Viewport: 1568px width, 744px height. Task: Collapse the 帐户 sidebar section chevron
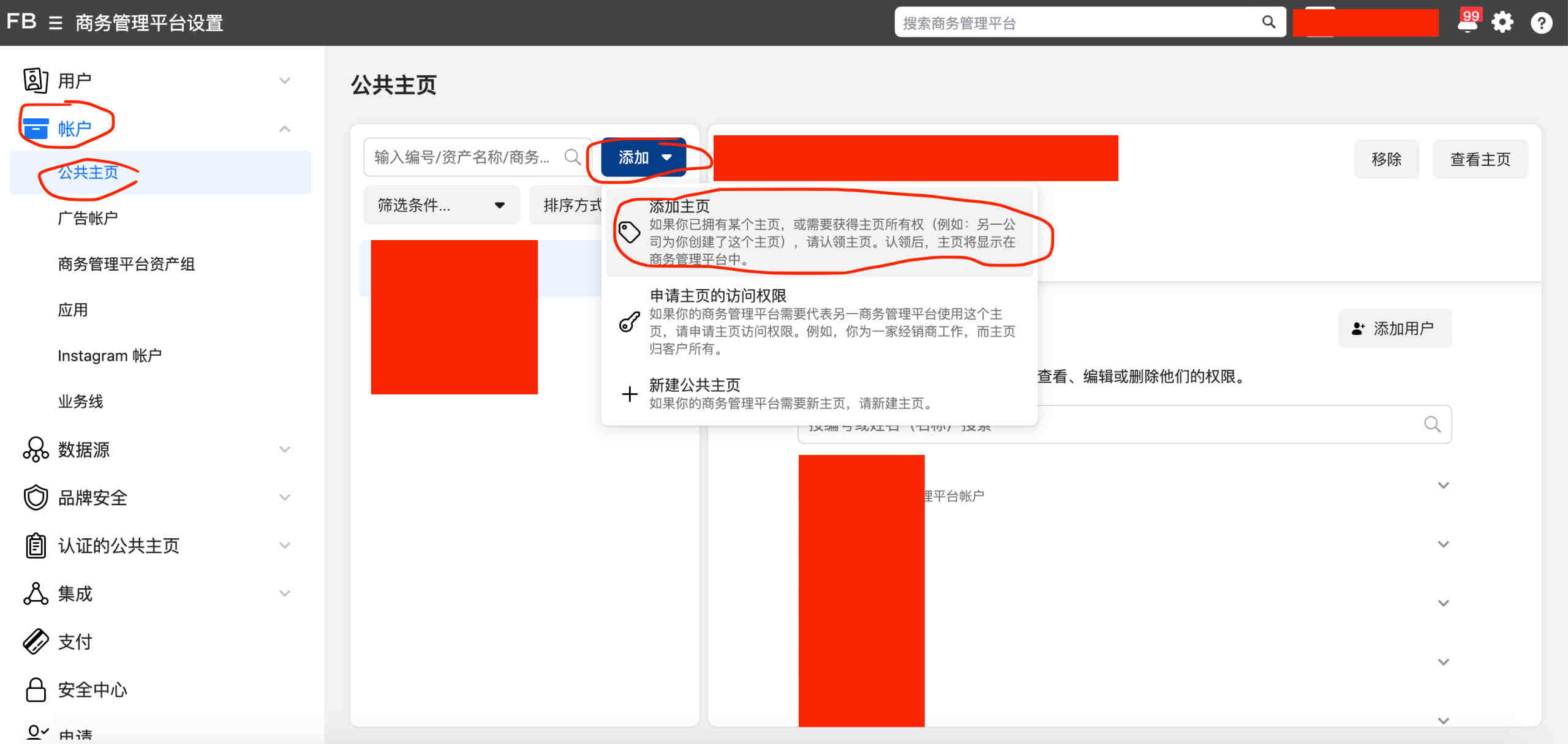point(285,129)
